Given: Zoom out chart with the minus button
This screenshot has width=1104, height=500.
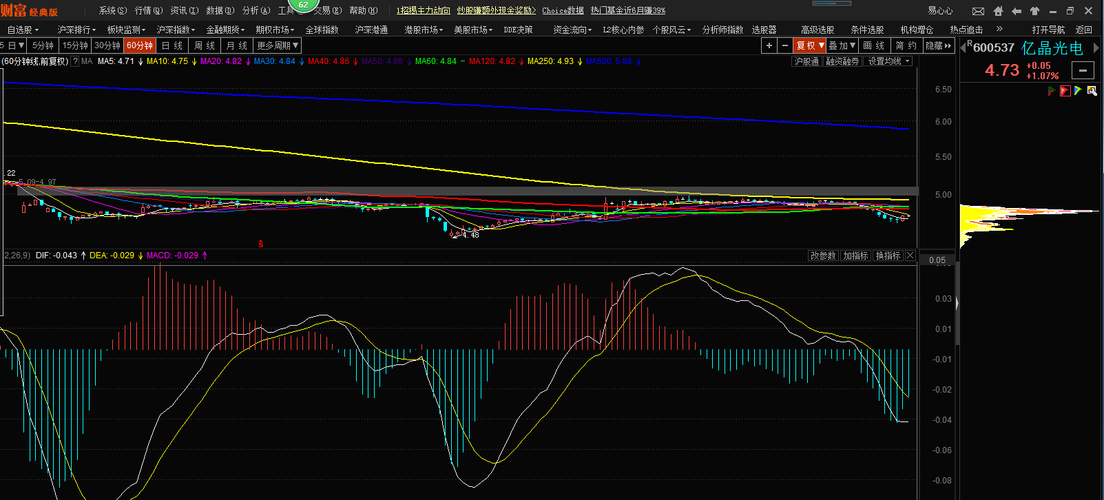Looking at the screenshot, I should pyautogui.click(x=784, y=45).
